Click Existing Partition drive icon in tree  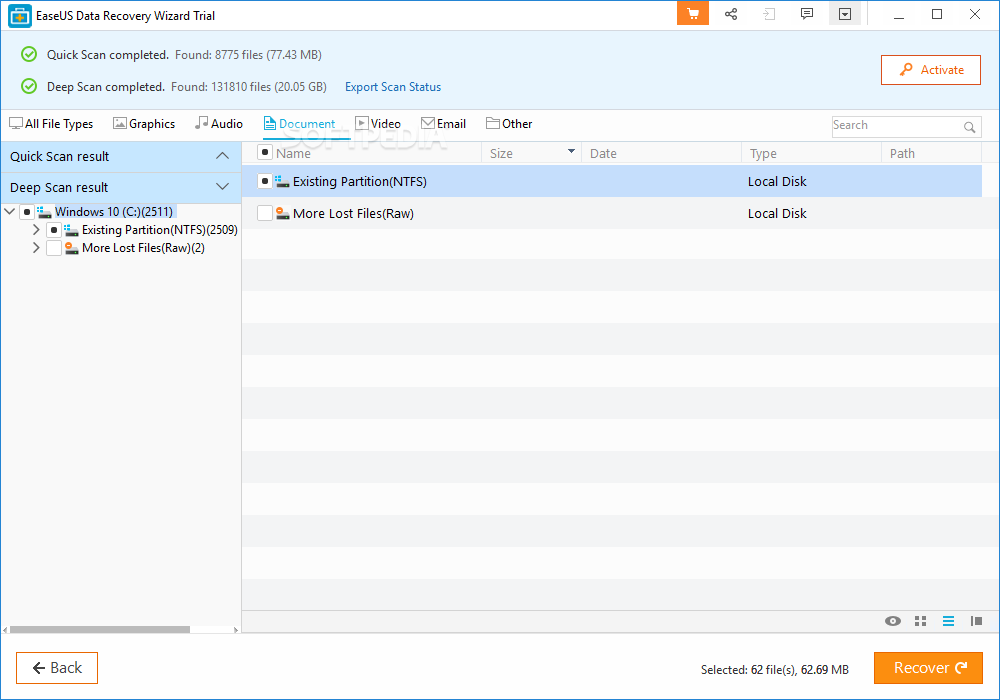[71, 230]
